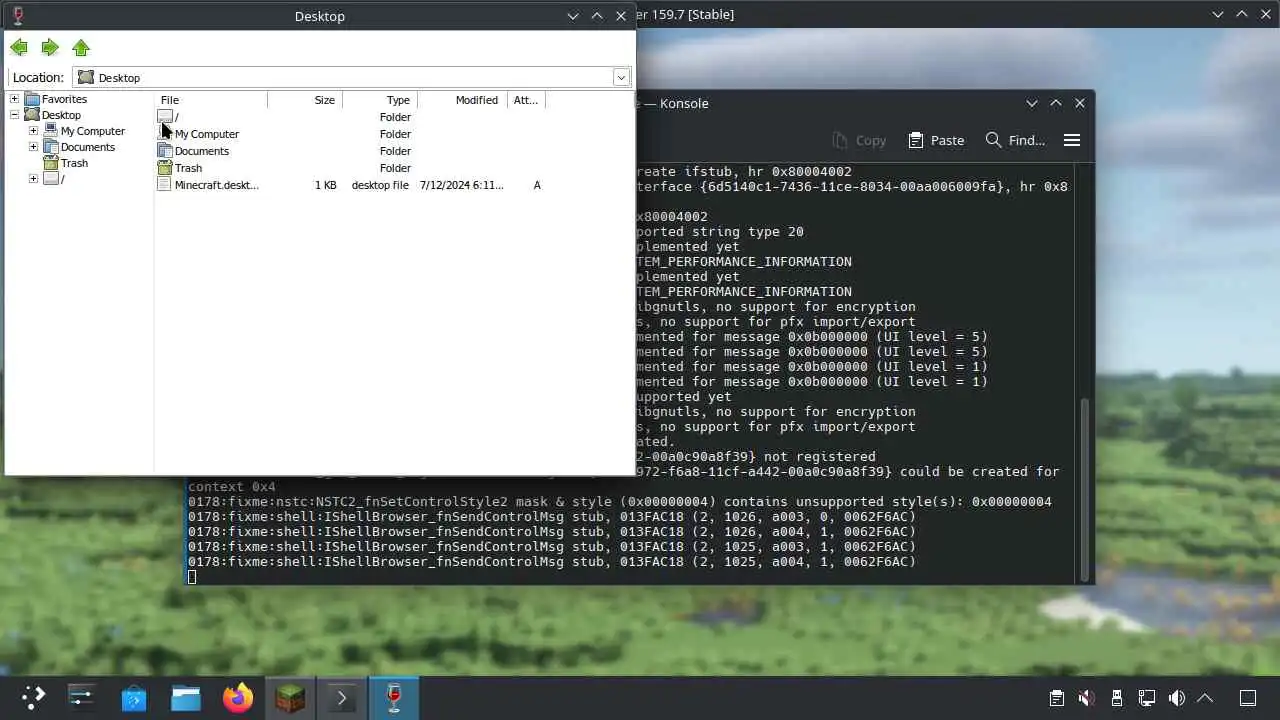Click the Att... column header
This screenshot has height=720, width=1280.
coord(527,100)
